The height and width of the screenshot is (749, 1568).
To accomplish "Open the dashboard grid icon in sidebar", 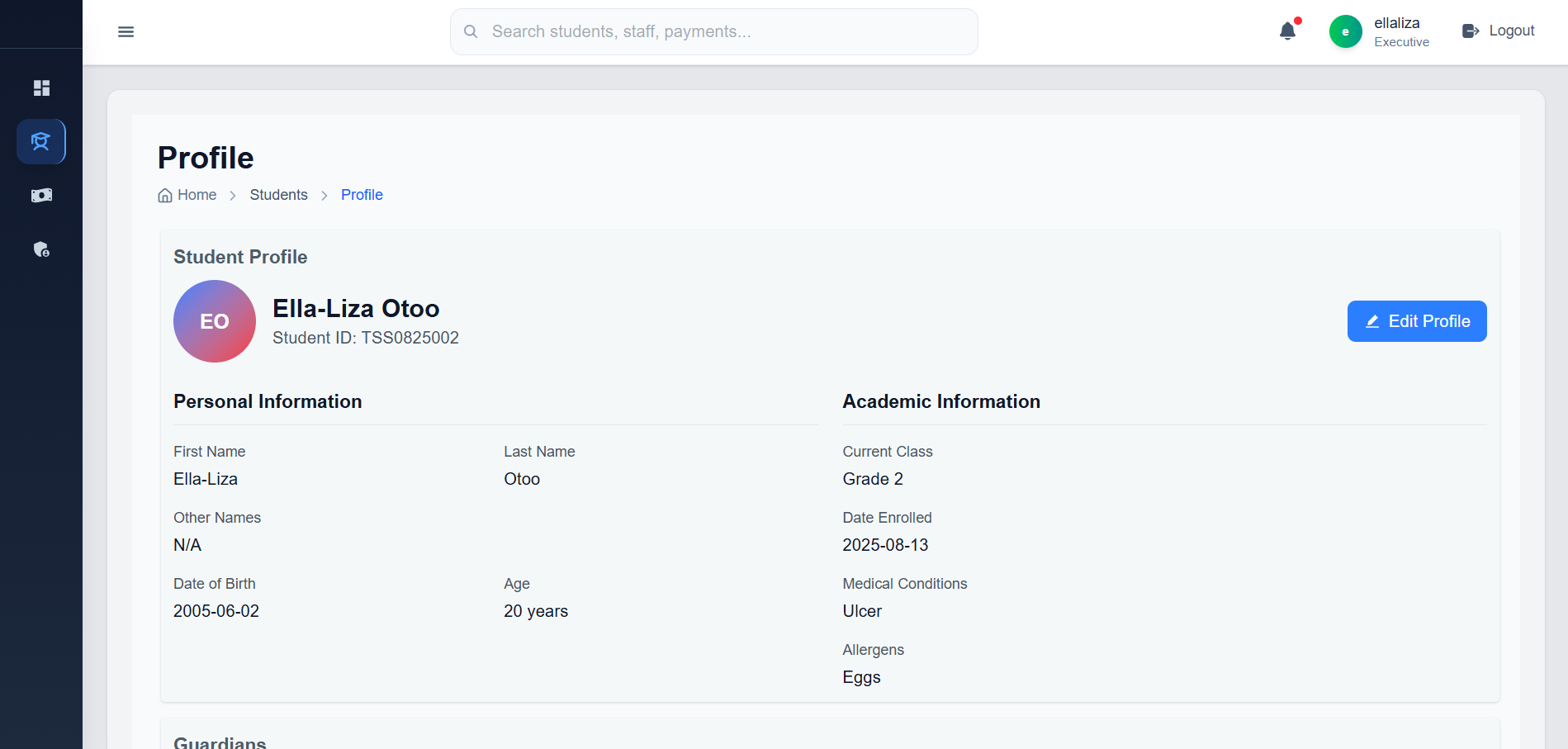I will pyautogui.click(x=41, y=88).
